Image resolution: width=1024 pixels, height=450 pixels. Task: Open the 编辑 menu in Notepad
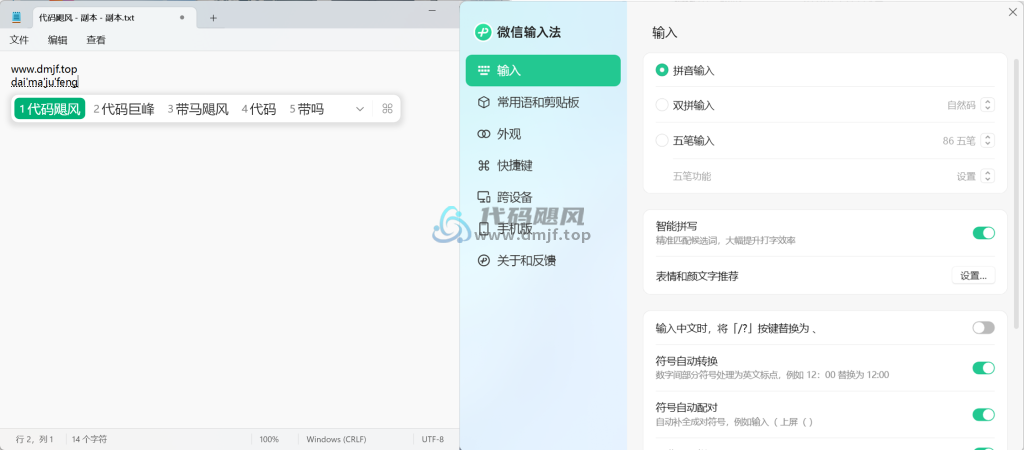coord(57,40)
